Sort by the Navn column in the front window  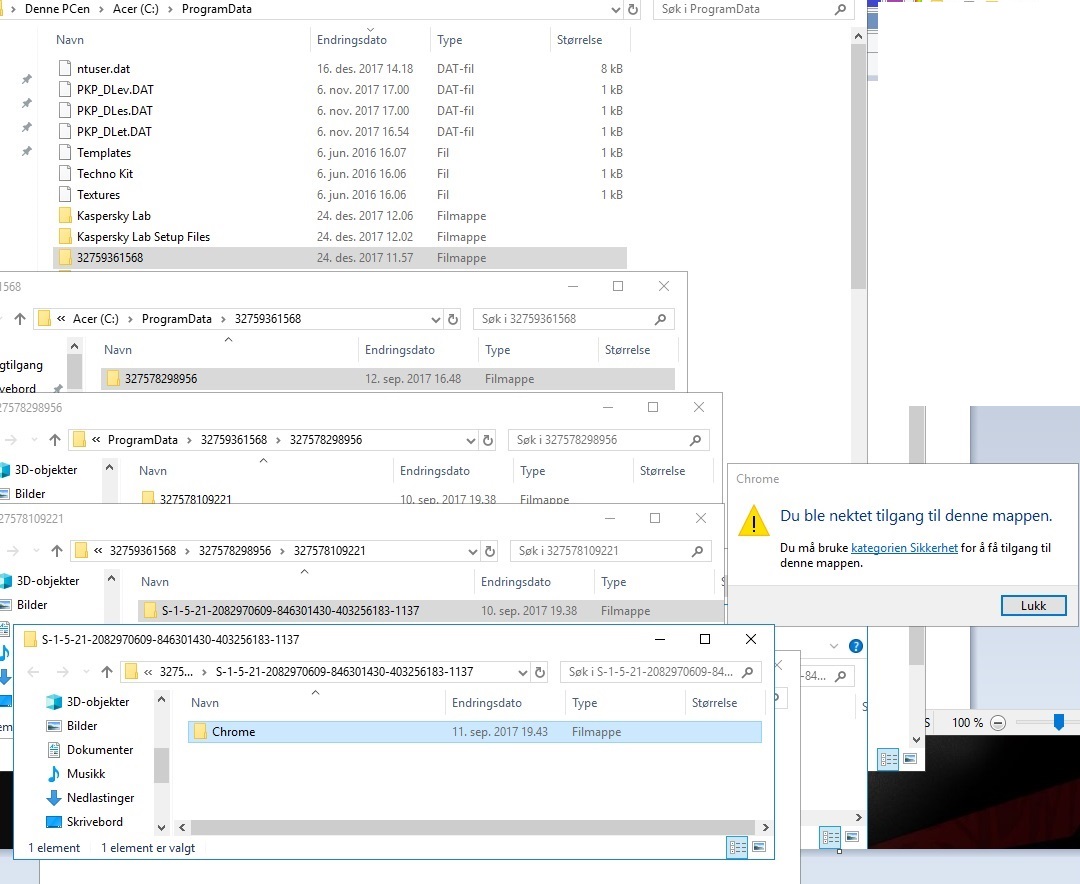[205, 703]
